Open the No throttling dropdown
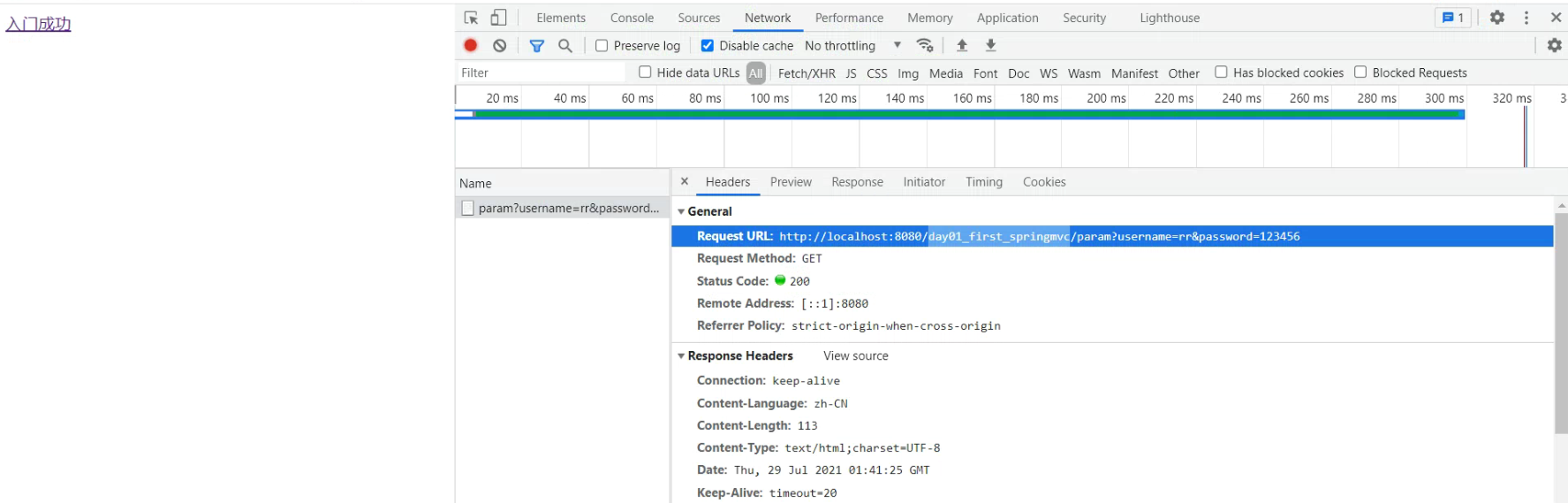This screenshot has height=503, width=1568. 852,45
